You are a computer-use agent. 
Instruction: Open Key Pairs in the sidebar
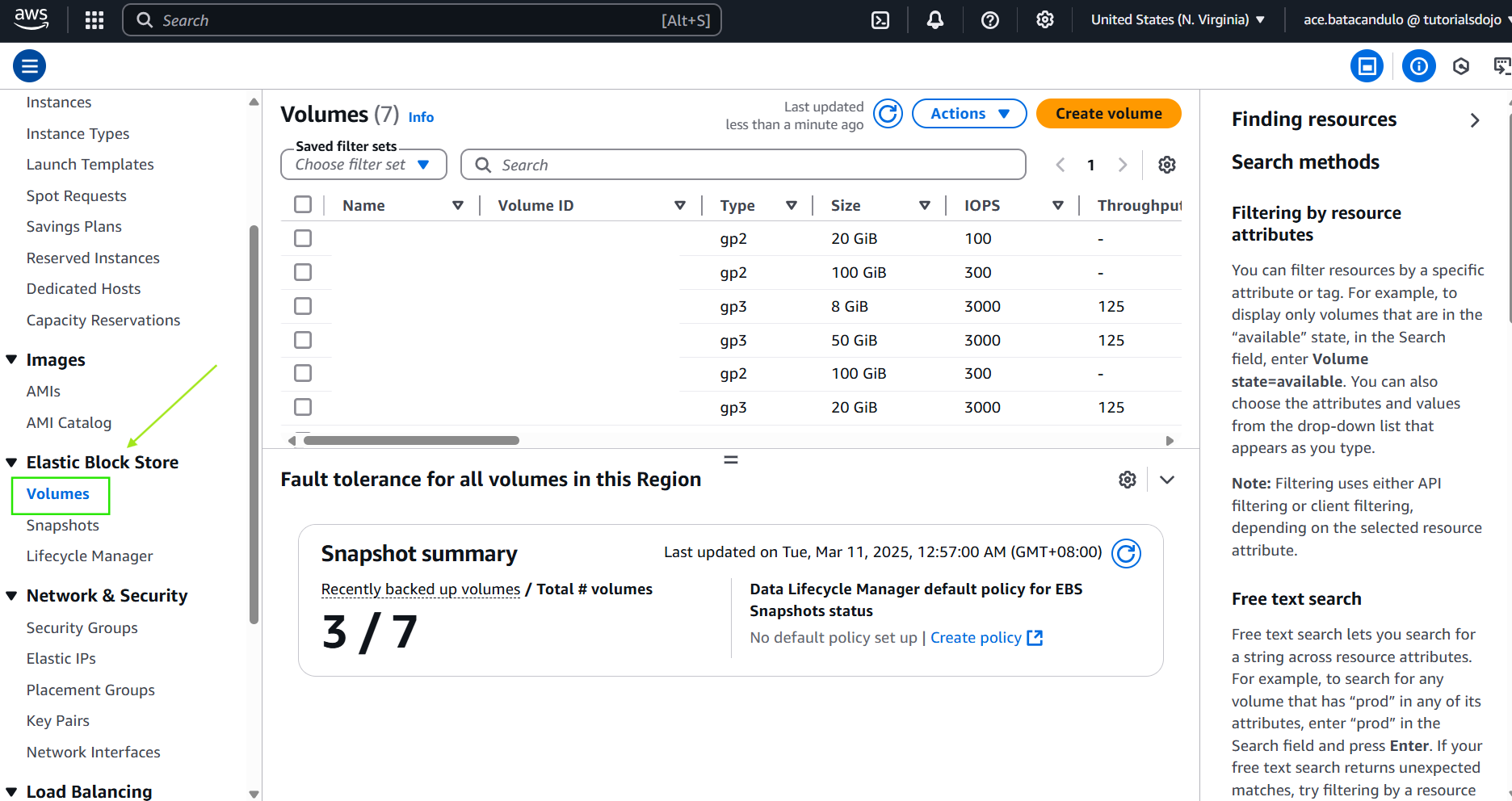click(x=58, y=721)
